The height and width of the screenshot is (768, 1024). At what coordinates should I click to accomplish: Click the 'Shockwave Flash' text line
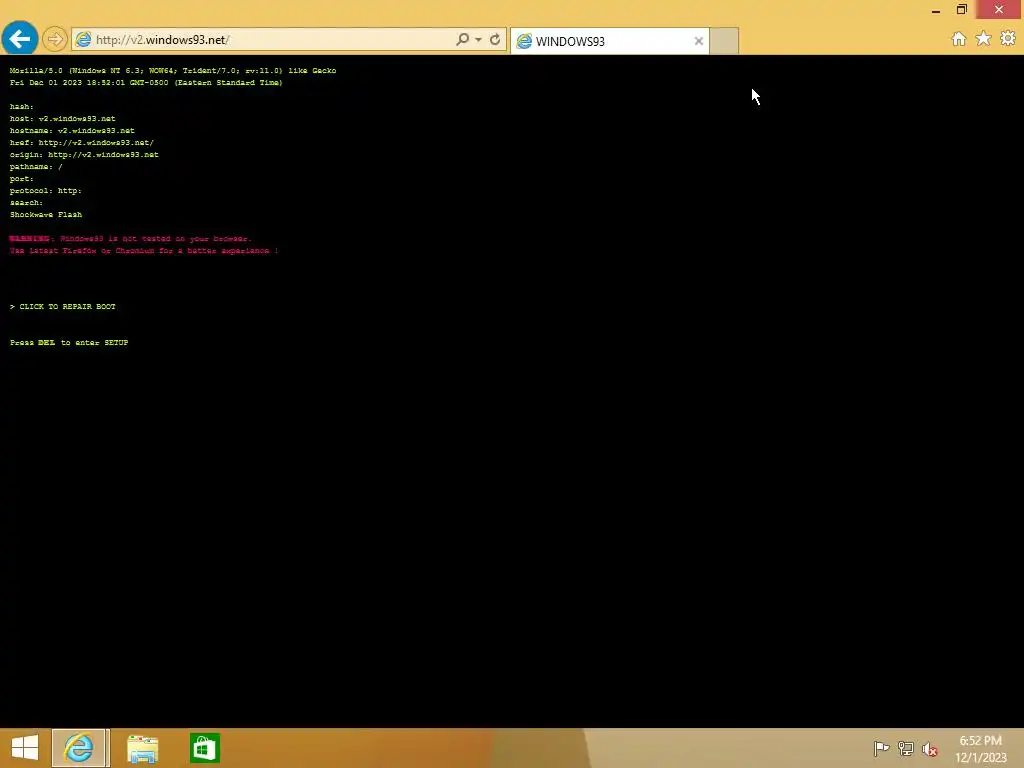pos(46,214)
